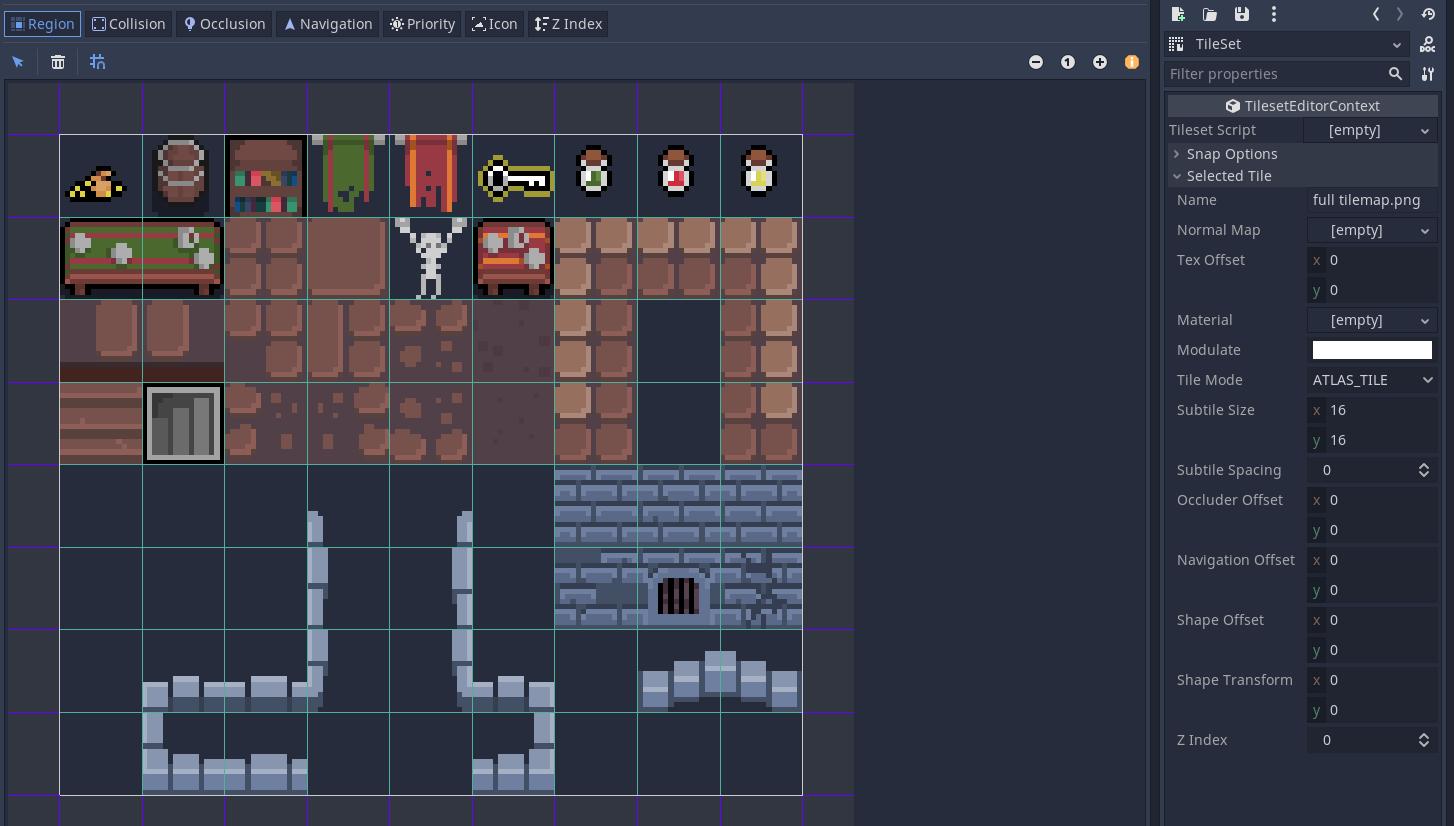Open the Normal Map dropdown
1454x826 pixels.
click(1372, 230)
